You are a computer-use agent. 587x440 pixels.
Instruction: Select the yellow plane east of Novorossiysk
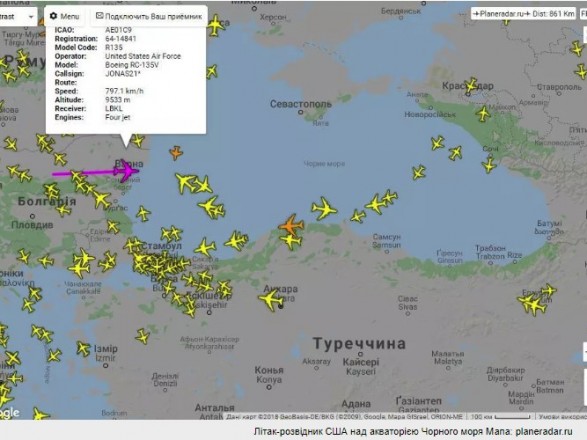click(x=483, y=113)
